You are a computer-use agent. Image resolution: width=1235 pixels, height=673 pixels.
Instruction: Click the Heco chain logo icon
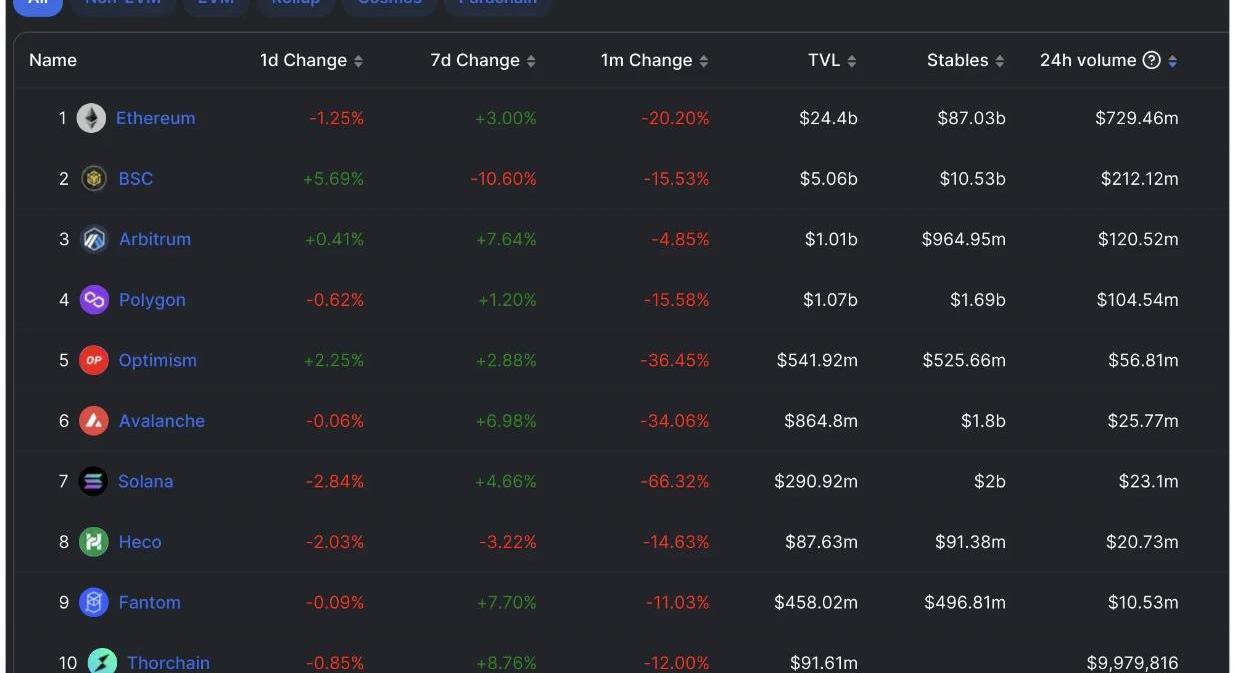point(94,542)
